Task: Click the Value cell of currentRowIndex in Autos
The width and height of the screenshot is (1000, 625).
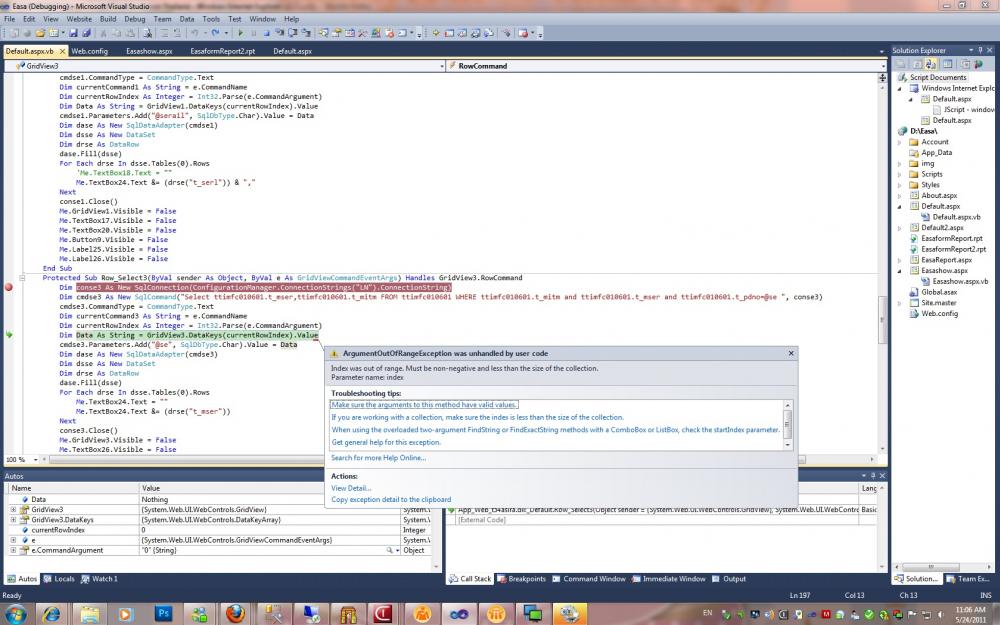Action: (x=268, y=530)
